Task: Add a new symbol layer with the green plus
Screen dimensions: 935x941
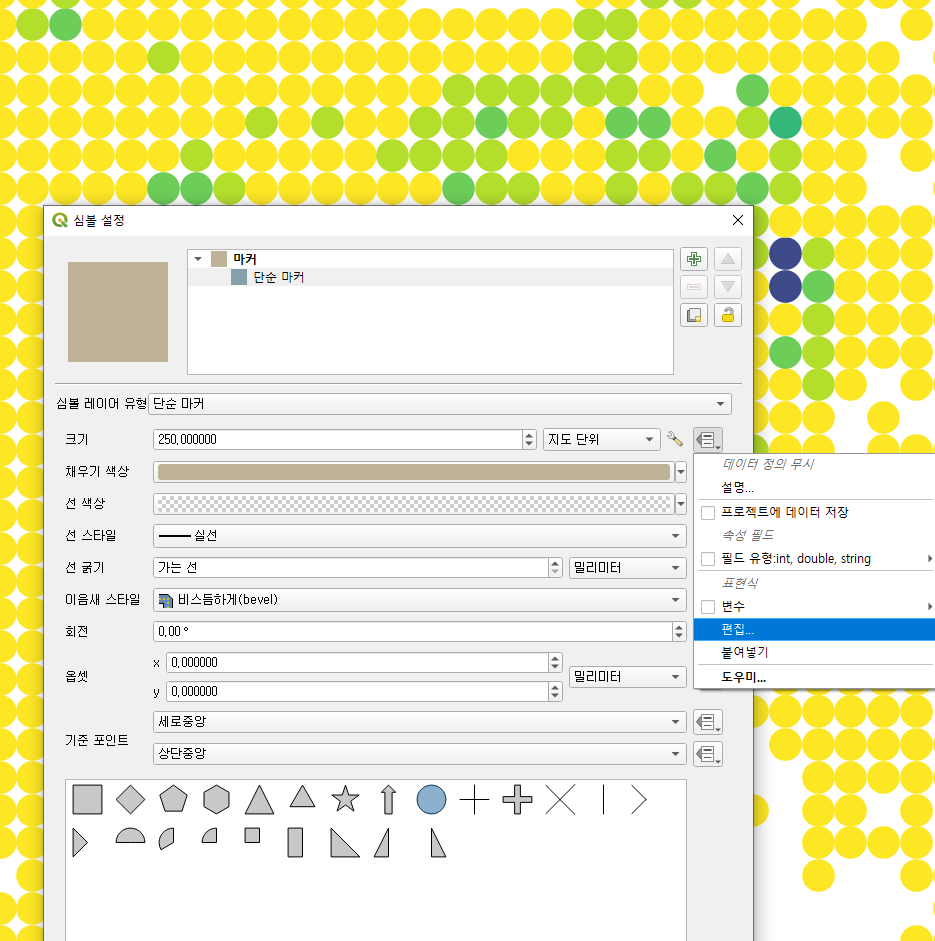Action: point(694,259)
